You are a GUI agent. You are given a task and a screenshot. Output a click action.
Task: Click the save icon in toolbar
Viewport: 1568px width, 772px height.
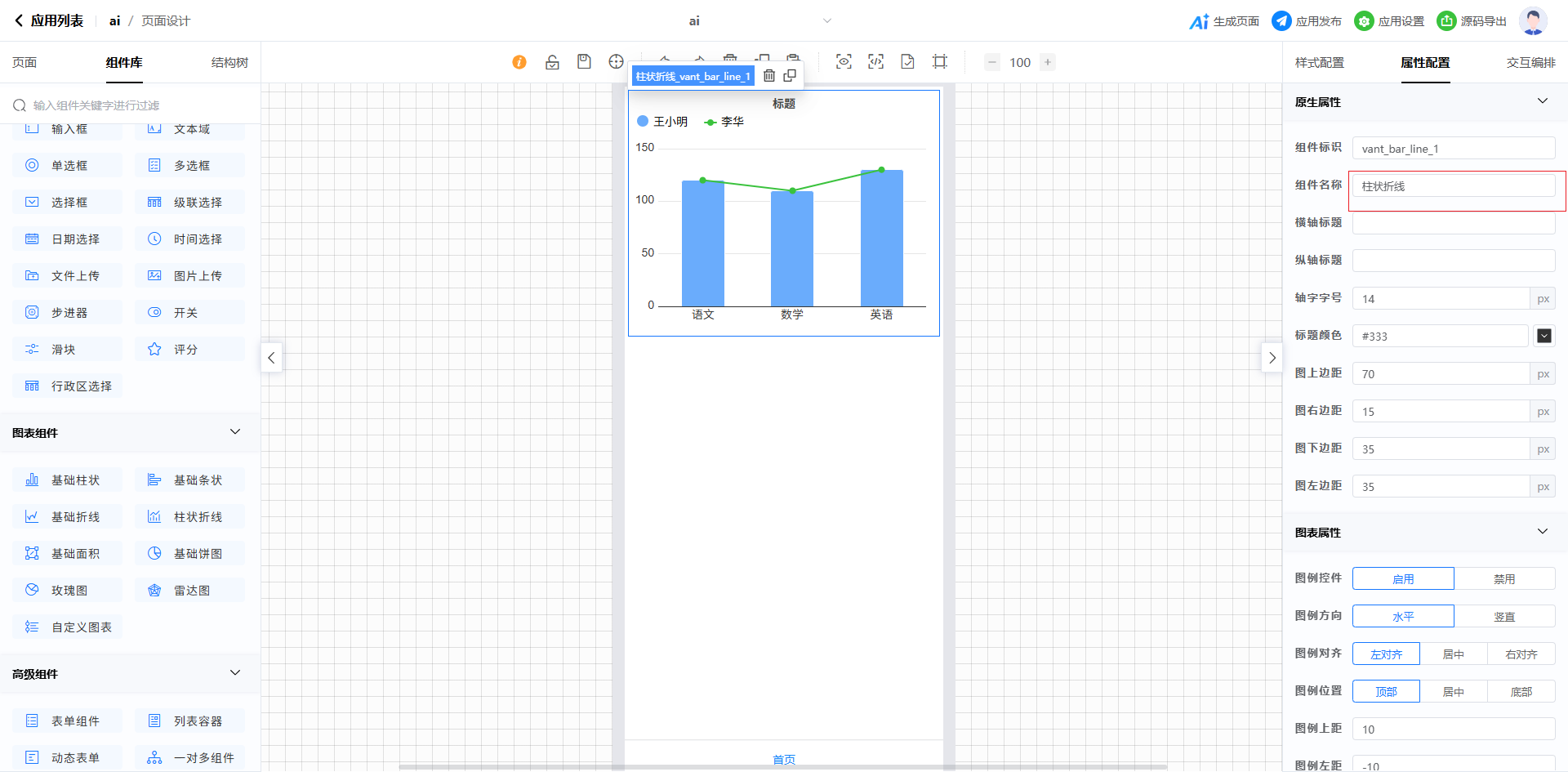584,62
